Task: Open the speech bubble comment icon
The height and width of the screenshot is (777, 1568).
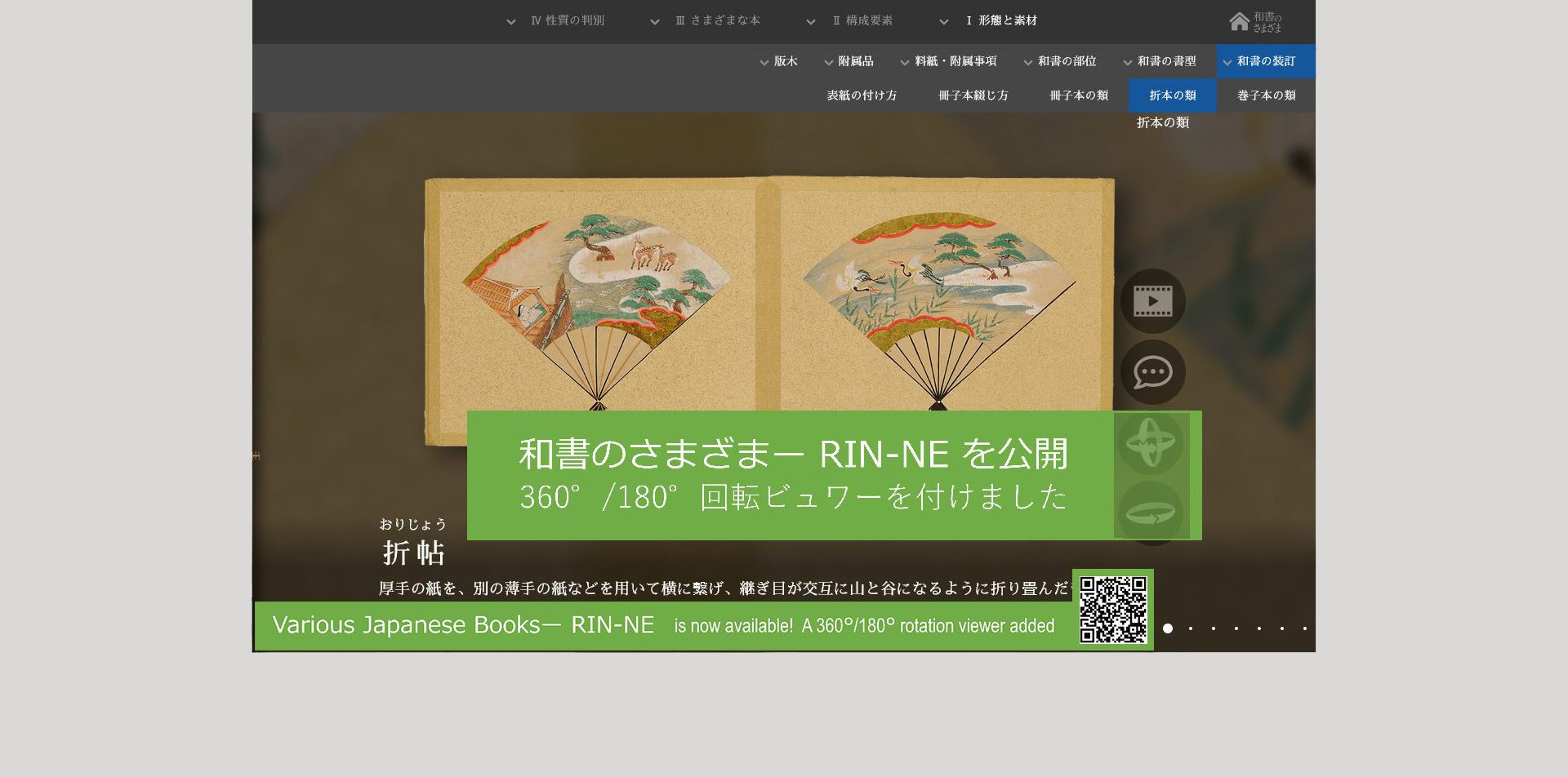Action: point(1152,372)
